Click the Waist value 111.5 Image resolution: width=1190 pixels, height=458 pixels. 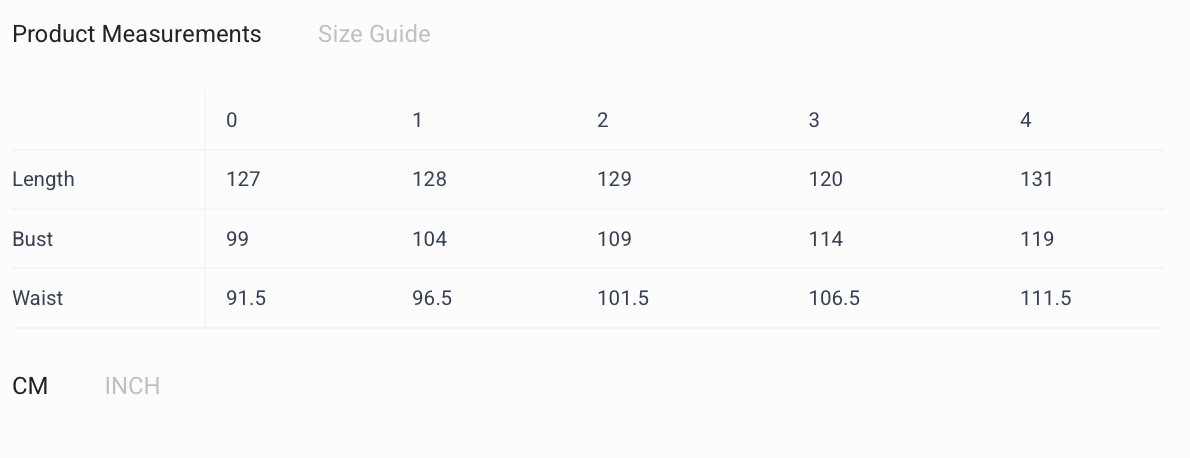point(1045,298)
